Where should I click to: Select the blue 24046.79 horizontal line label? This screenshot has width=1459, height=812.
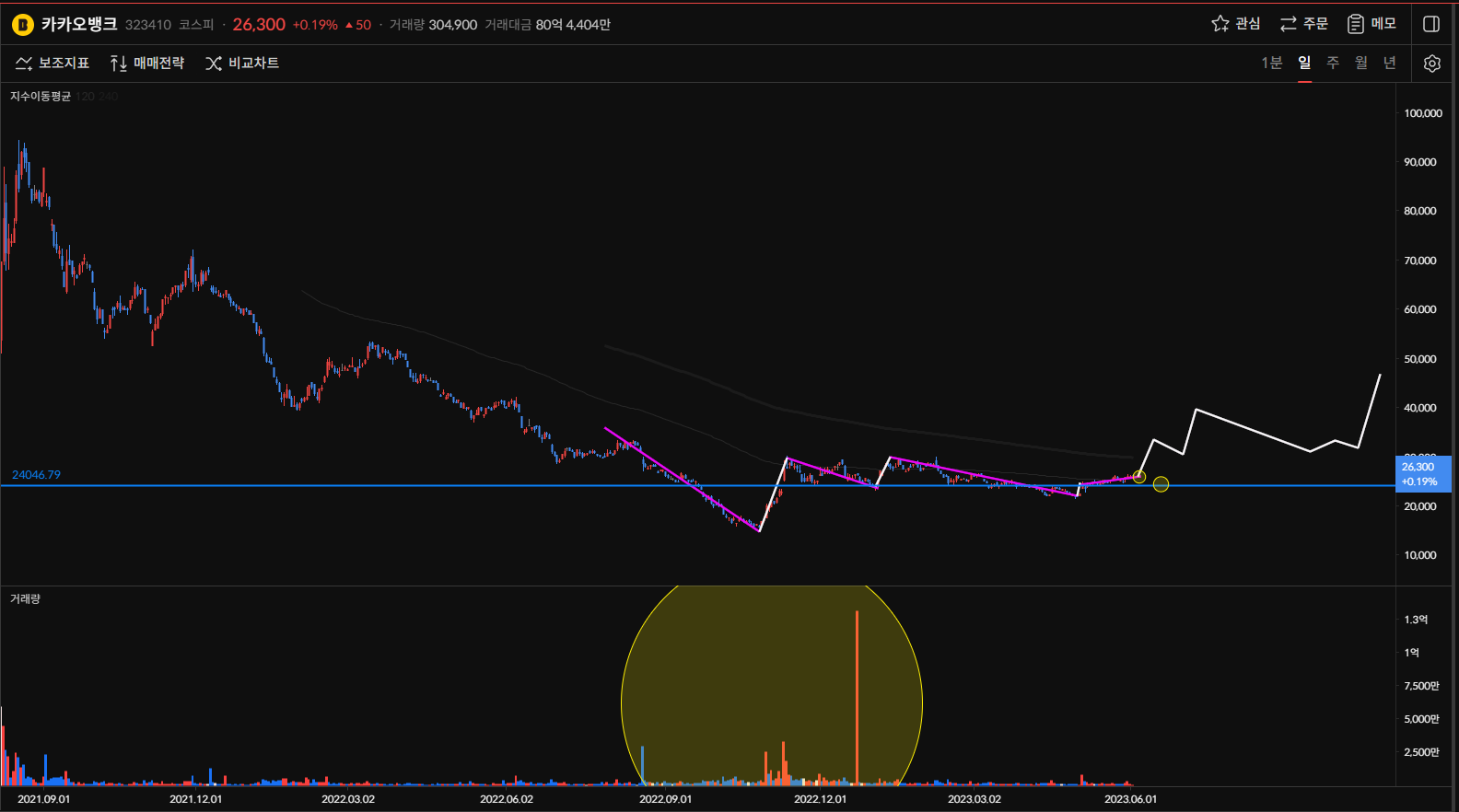click(36, 475)
